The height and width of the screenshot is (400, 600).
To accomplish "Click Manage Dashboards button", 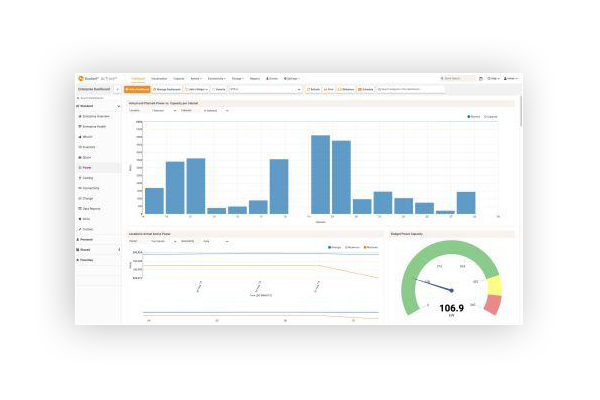I will (x=167, y=89).
